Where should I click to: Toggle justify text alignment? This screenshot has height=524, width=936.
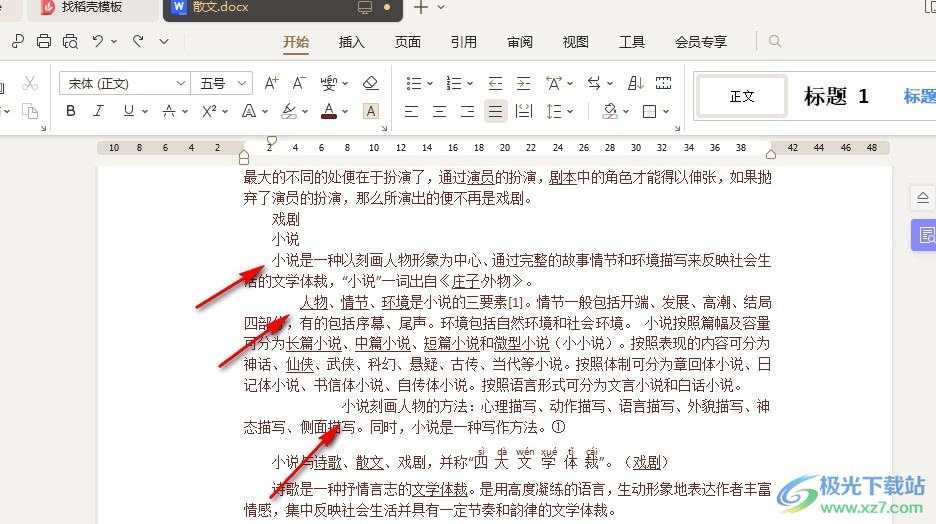click(495, 111)
